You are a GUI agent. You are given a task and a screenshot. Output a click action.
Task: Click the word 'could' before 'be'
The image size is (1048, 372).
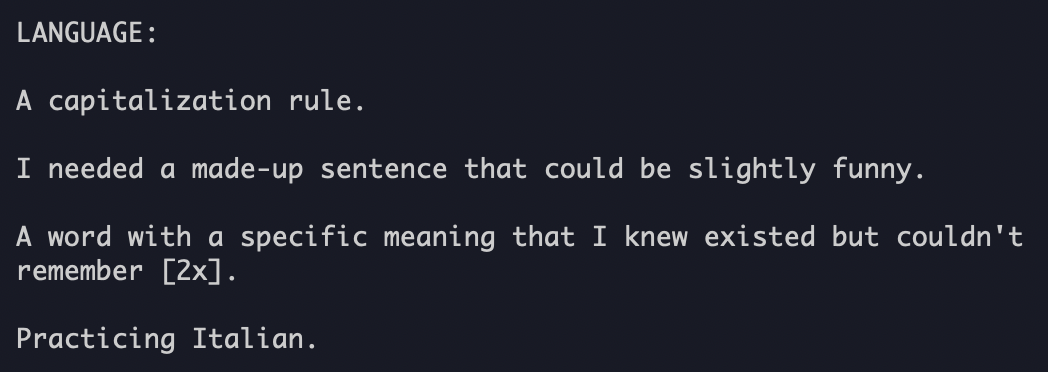click(583, 169)
